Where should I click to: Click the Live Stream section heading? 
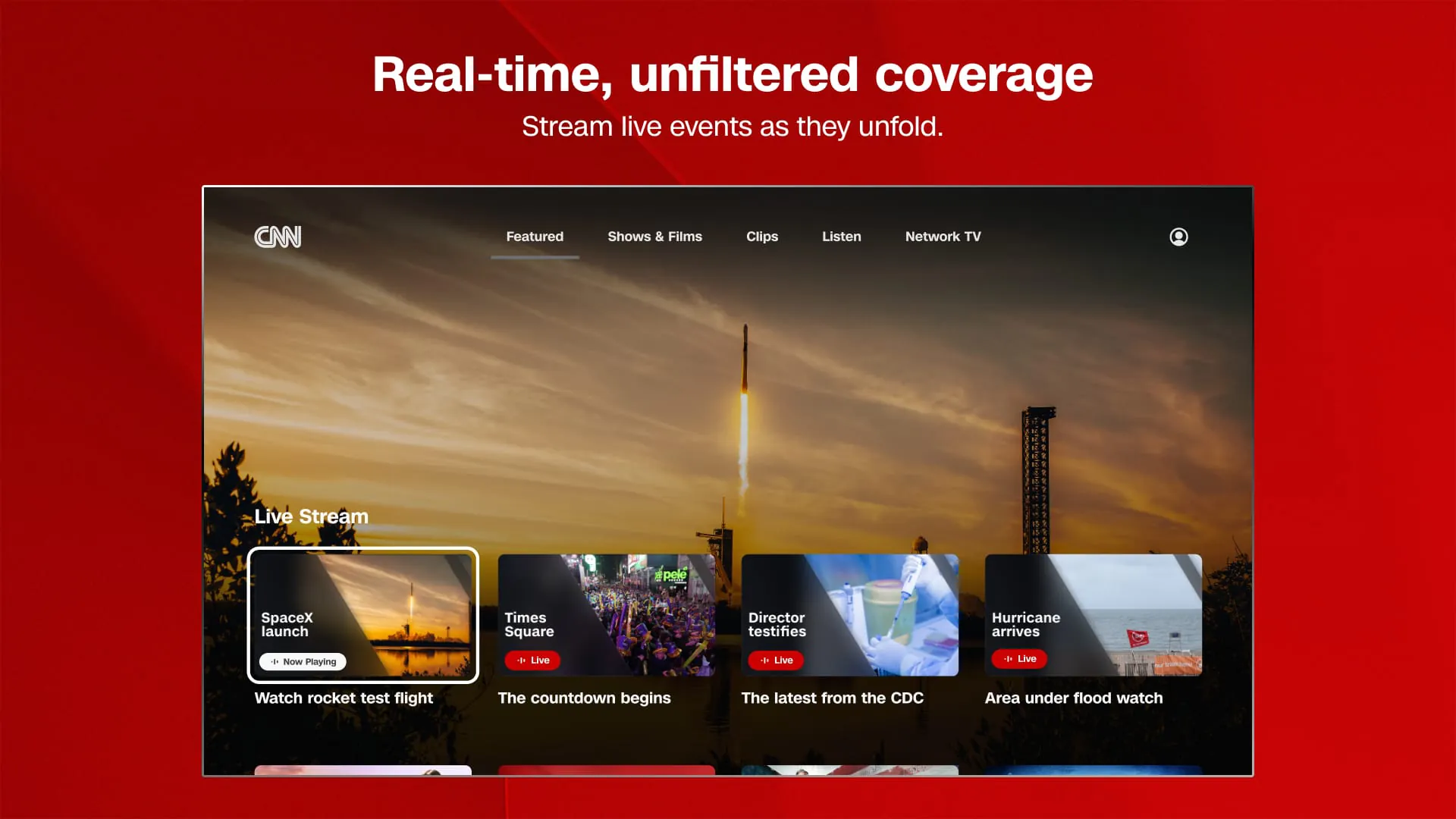(311, 516)
